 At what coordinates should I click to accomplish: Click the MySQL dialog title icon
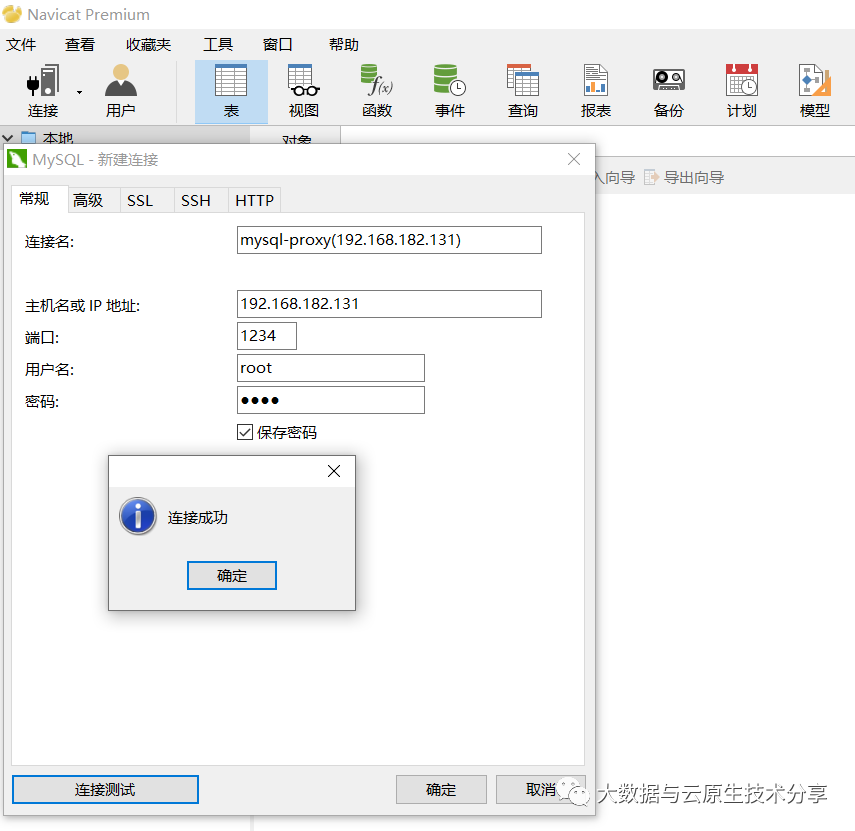pos(17,159)
